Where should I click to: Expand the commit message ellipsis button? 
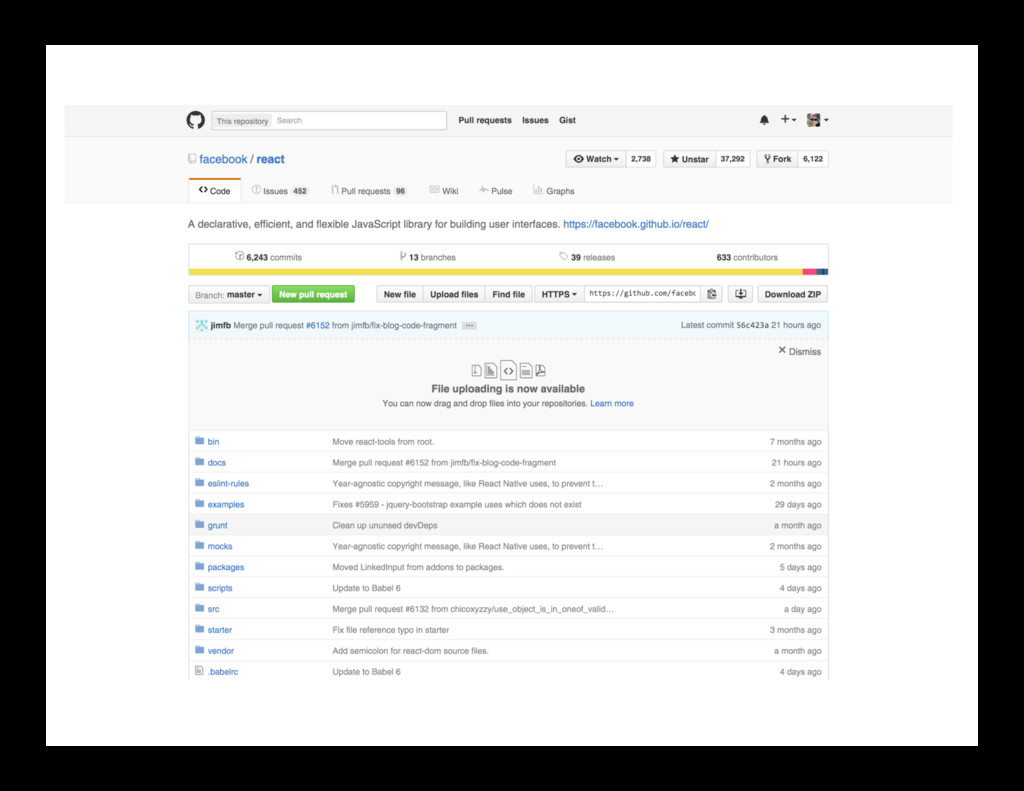coord(469,325)
